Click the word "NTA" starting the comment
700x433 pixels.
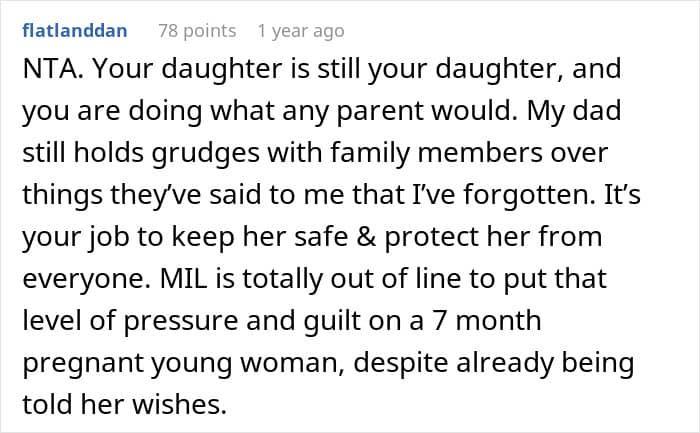(46, 69)
